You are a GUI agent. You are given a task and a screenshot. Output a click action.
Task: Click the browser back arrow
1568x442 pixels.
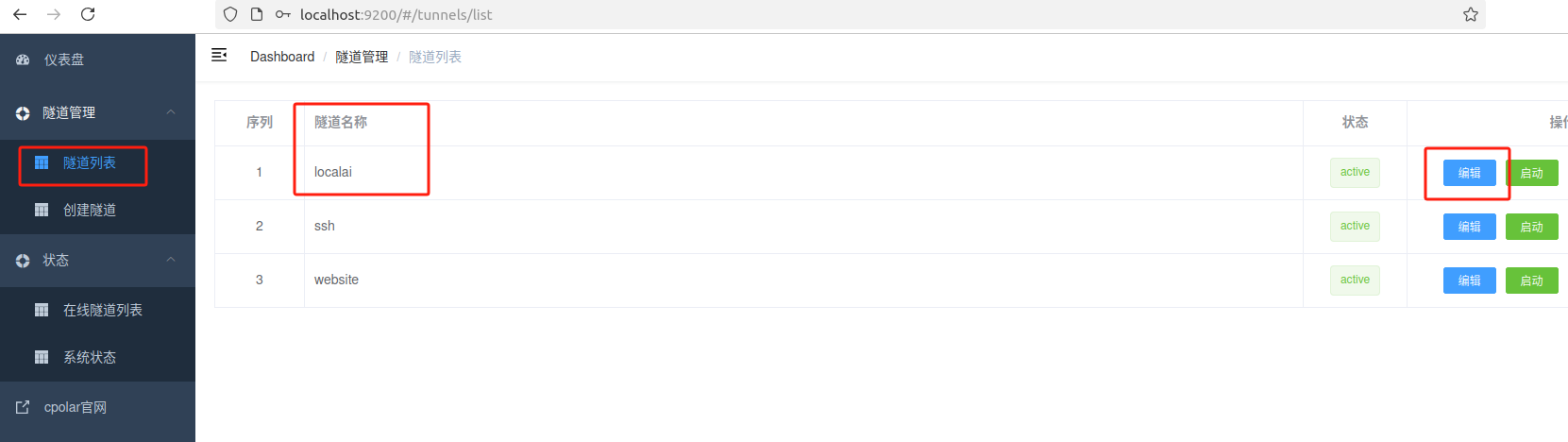point(20,14)
